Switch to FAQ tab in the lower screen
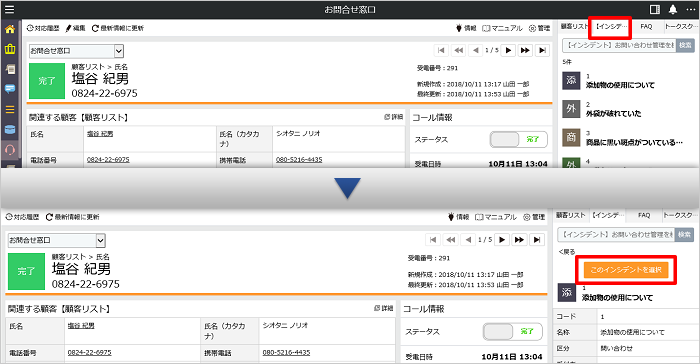The height and width of the screenshot is (364, 700). tap(644, 215)
